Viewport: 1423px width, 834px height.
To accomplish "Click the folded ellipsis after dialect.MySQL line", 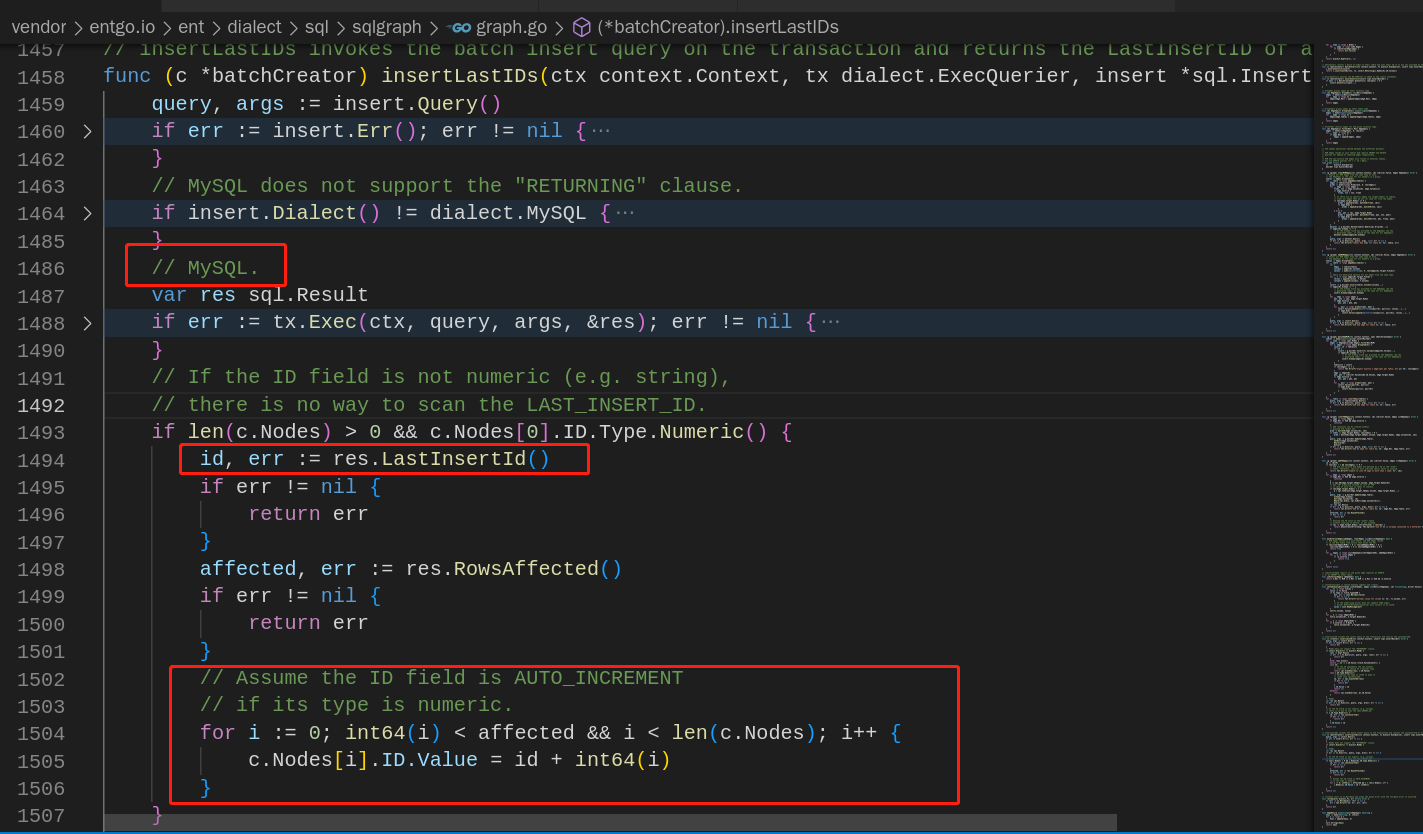I will pos(625,214).
